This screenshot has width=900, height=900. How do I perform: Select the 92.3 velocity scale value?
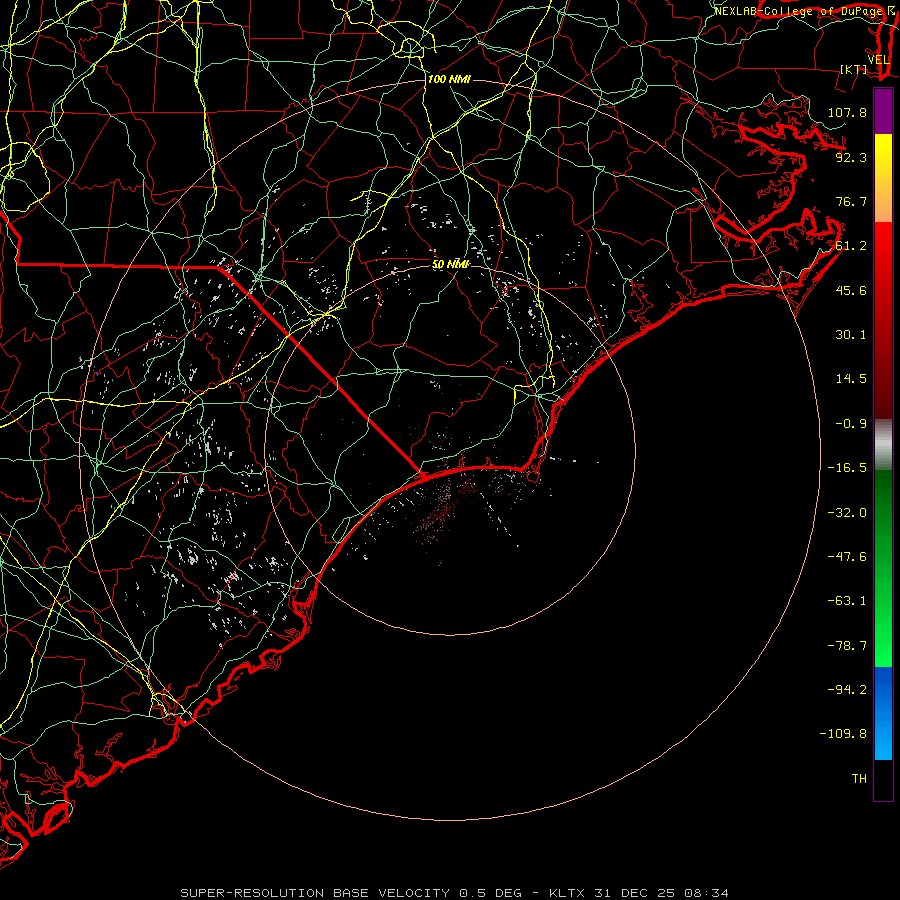tap(851, 157)
